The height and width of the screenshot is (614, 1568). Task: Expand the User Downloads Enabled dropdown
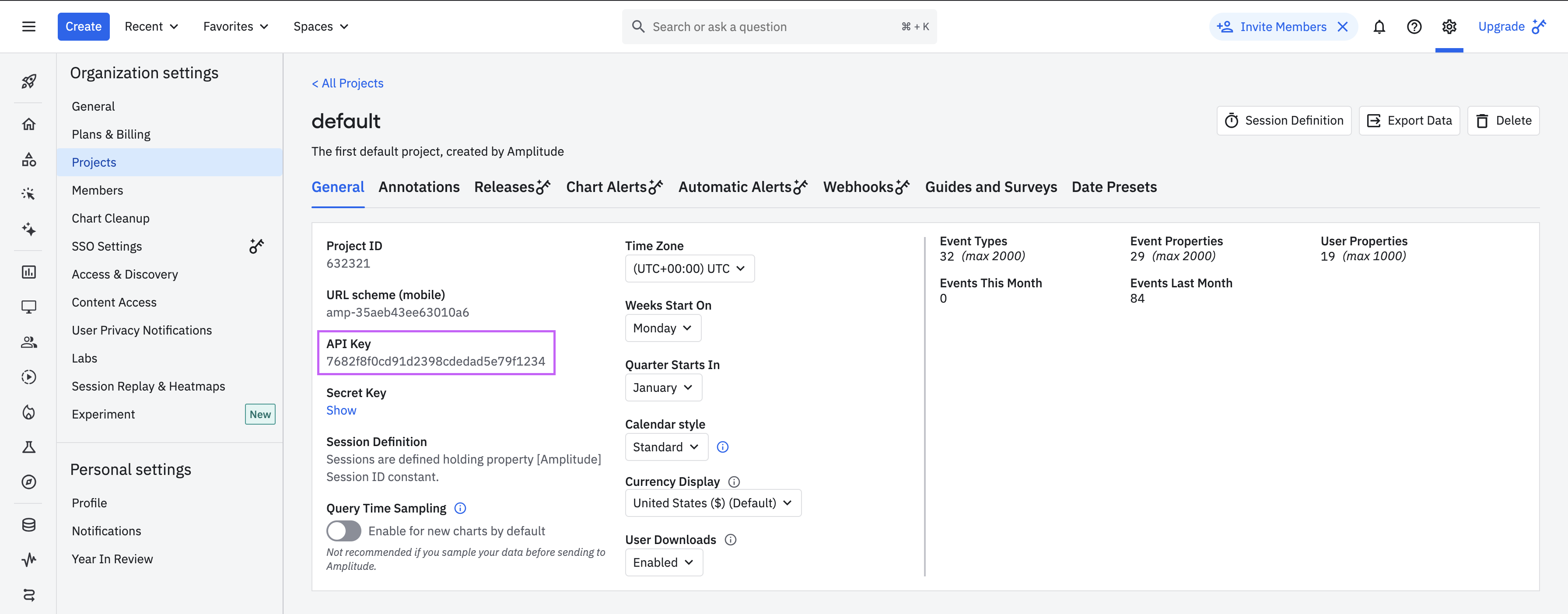[663, 562]
